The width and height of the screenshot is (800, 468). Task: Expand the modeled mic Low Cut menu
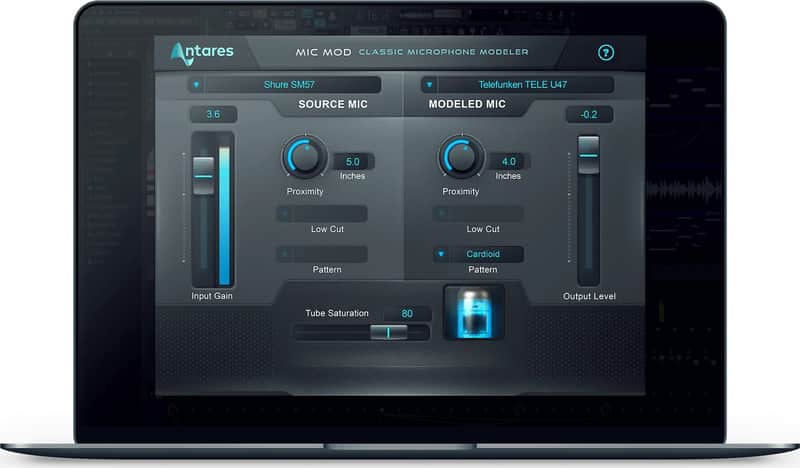click(478, 214)
